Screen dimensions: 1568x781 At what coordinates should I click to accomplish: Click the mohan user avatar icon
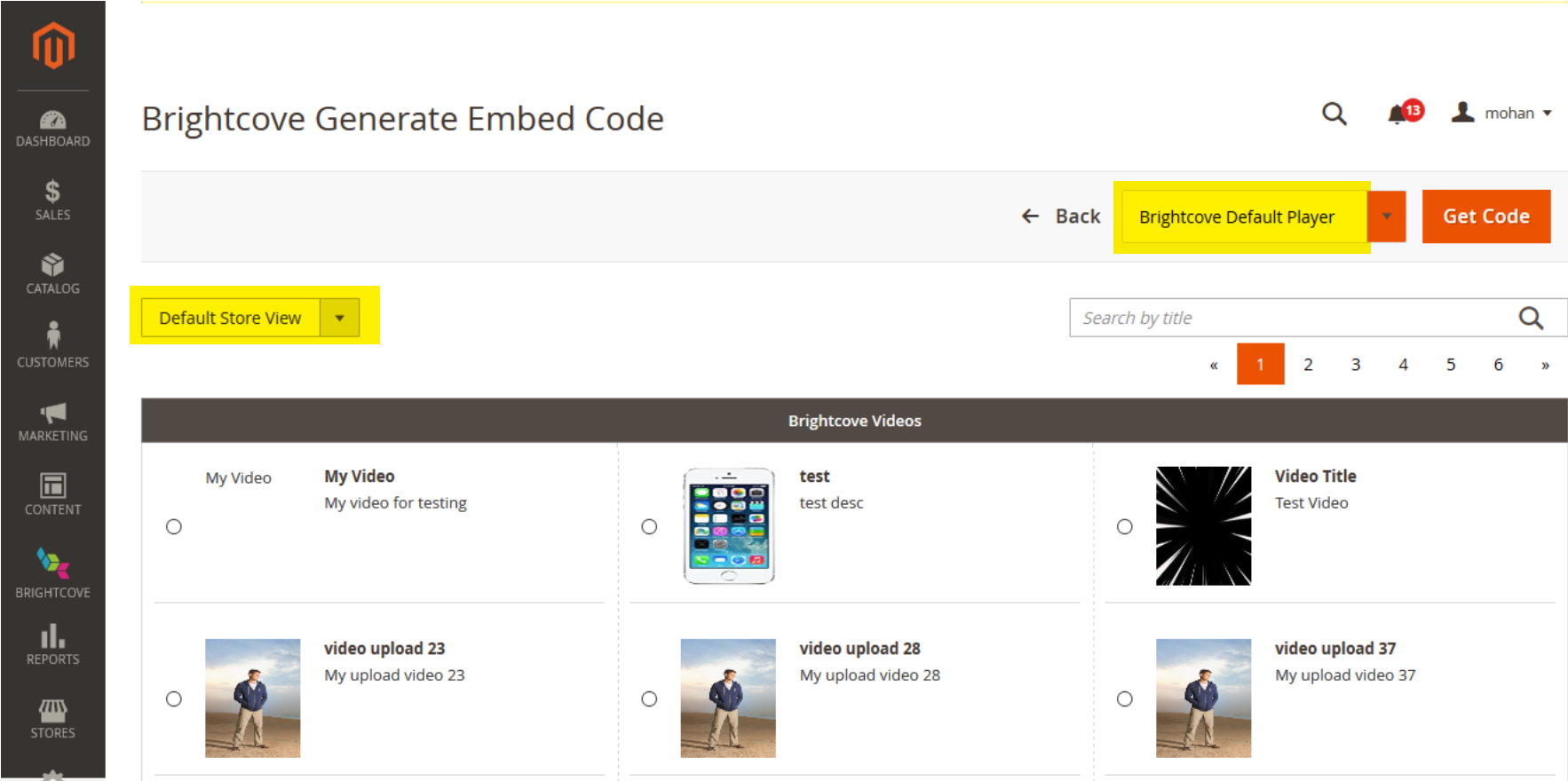(x=1462, y=112)
